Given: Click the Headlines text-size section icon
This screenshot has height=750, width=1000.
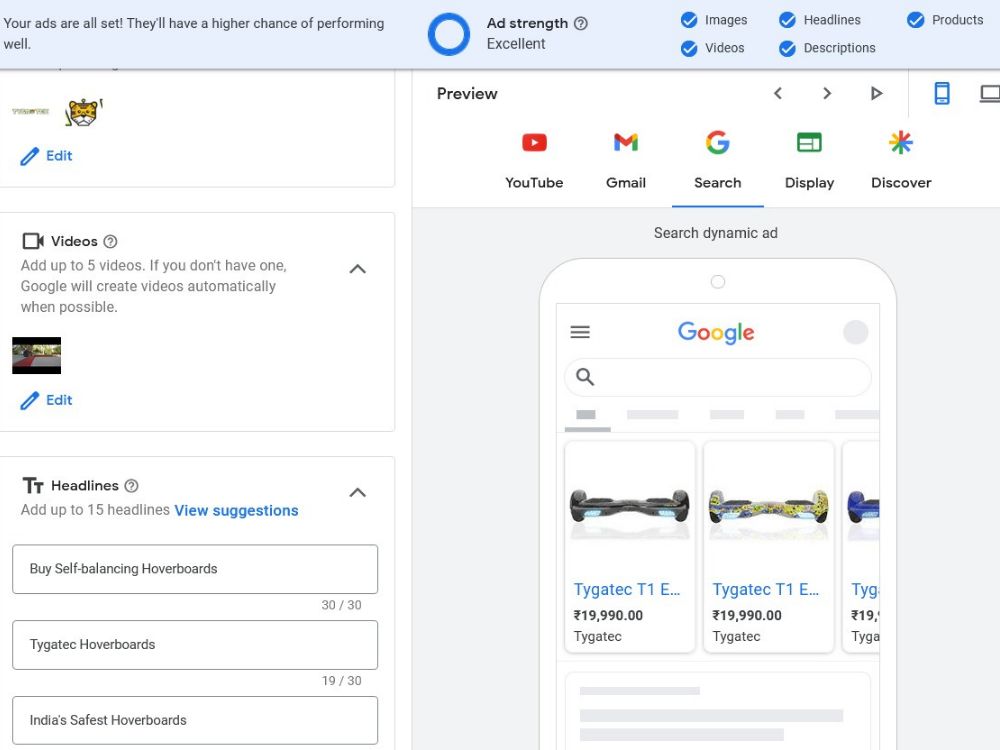Looking at the screenshot, I should point(33,485).
